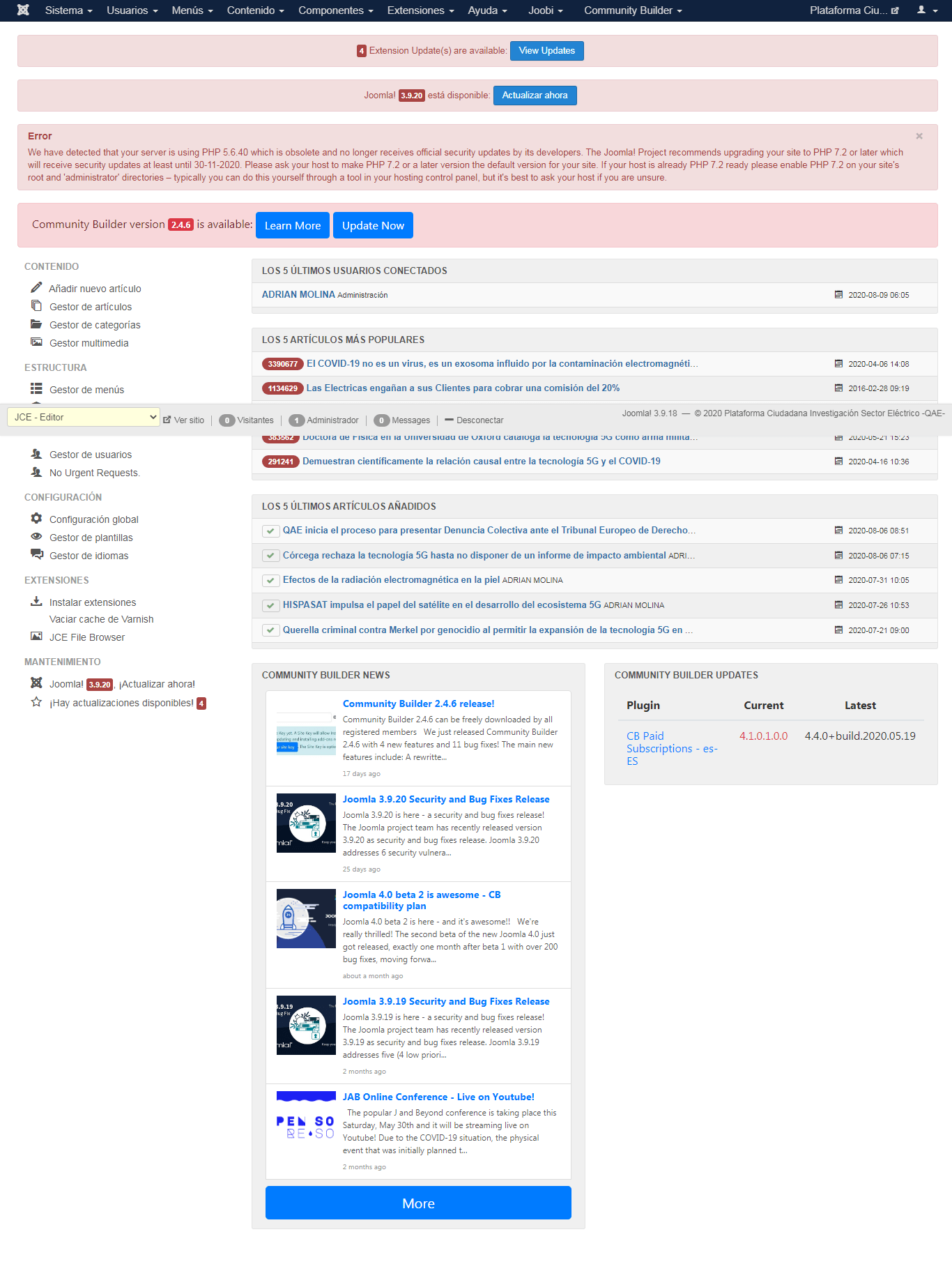Click the calendar icon beside 2020-07-21 09:00
The height and width of the screenshot is (1278, 952).
[x=838, y=630]
